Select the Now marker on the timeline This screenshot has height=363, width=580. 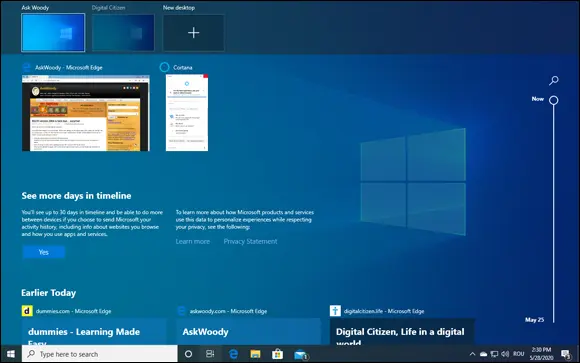coord(554,100)
